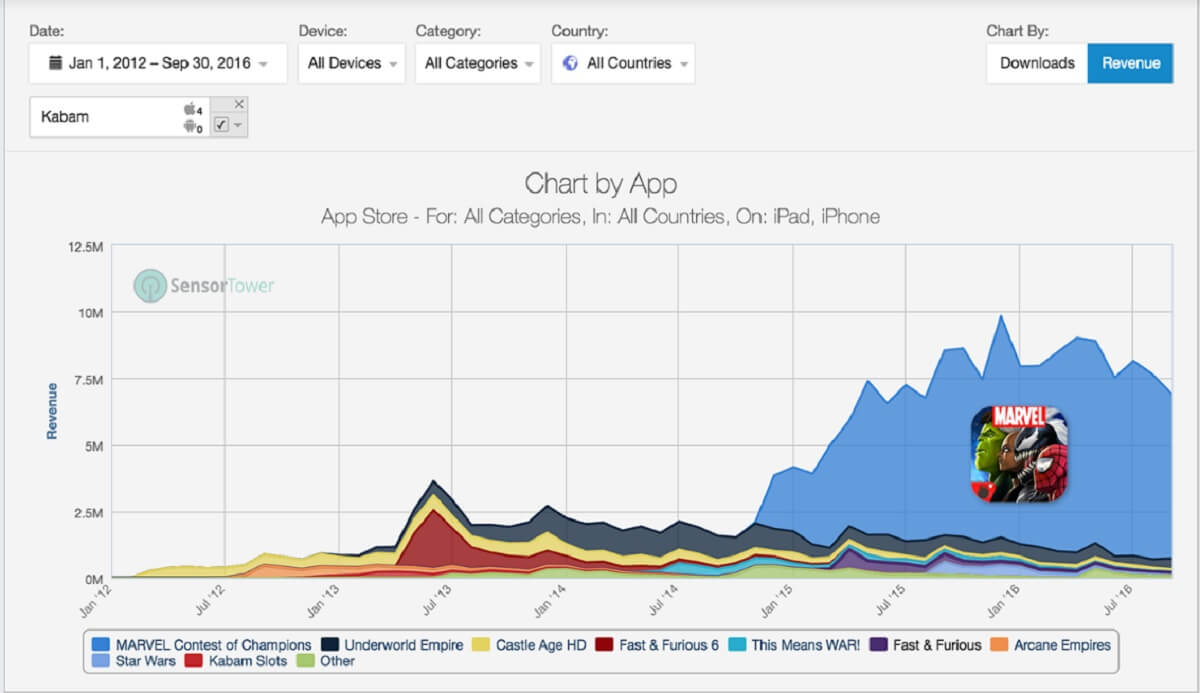Click the 'App Store - For: All Categories' subtitle
Viewport: 1200px width, 693px height.
600,217
